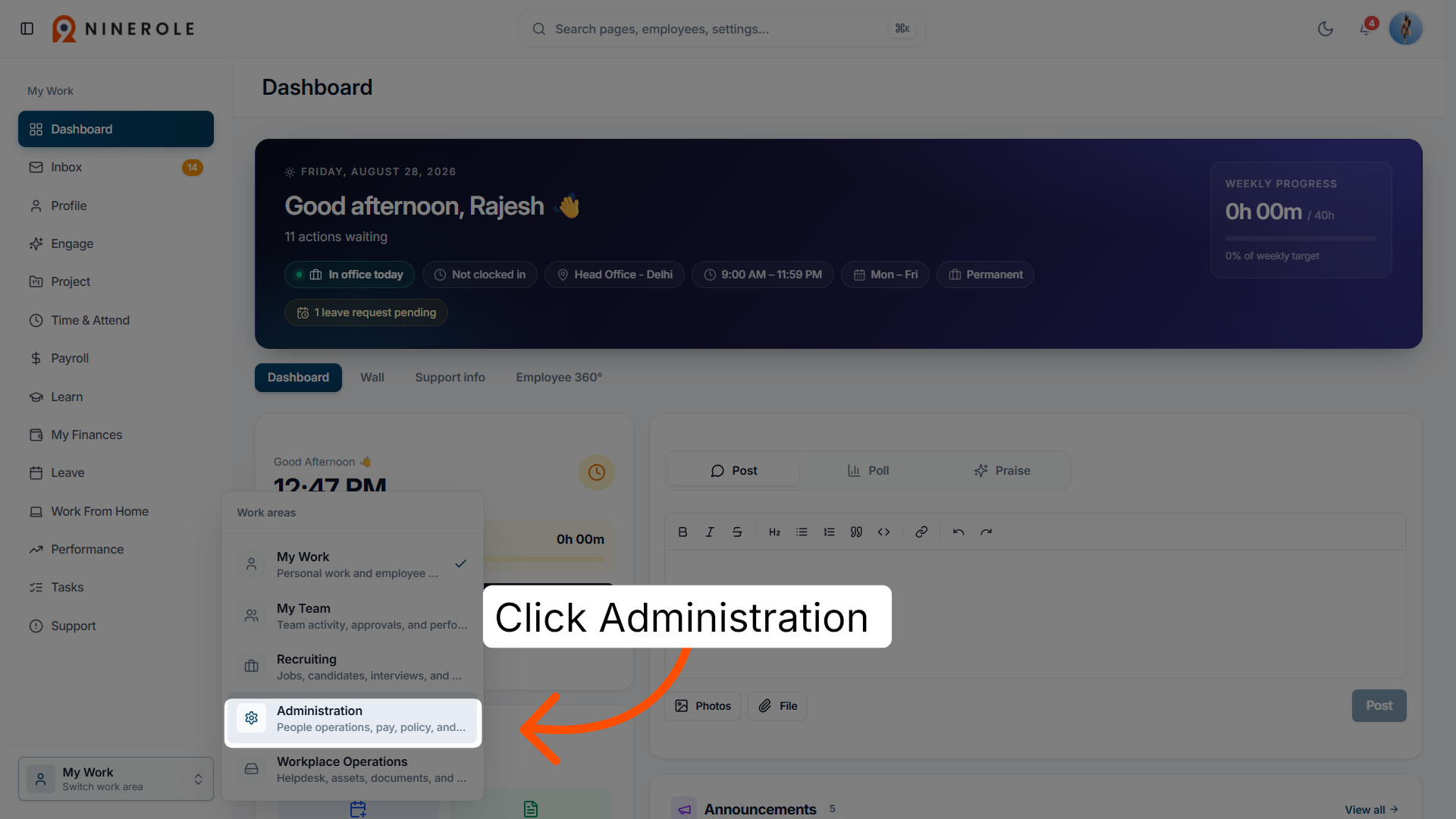Select the Recruiting work area

[353, 667]
